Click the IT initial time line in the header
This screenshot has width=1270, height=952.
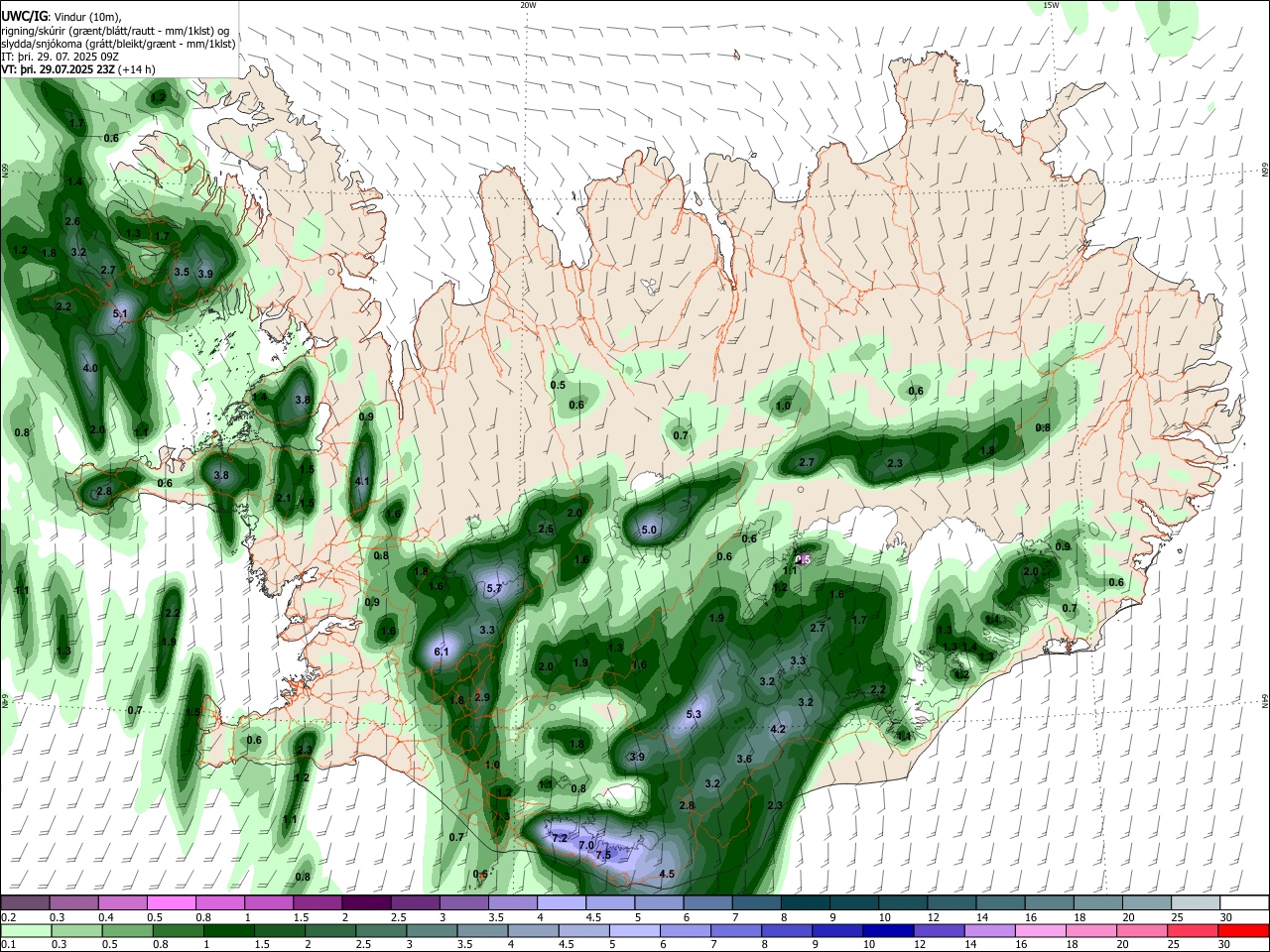[61, 57]
